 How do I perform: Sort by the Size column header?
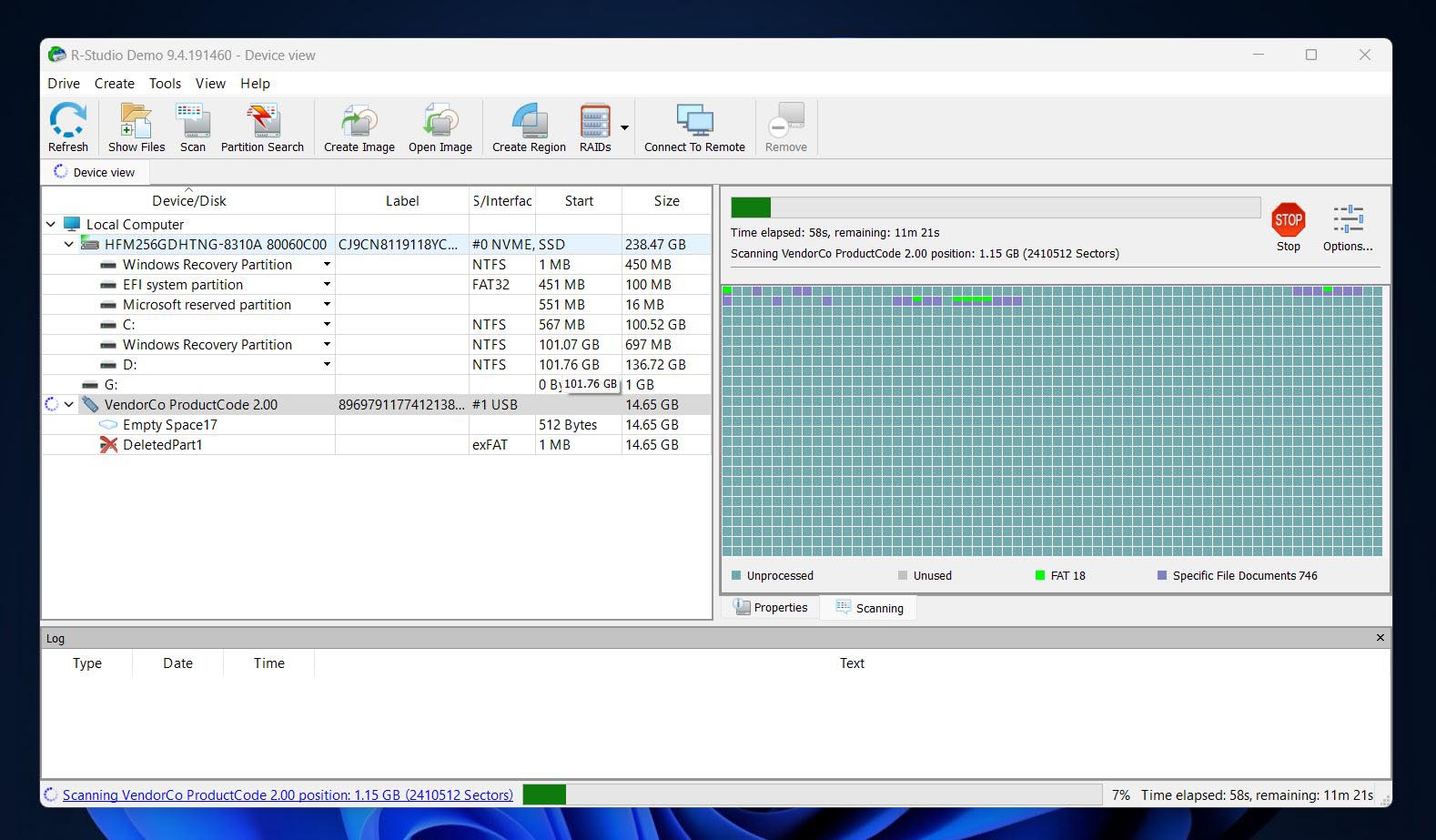coord(666,200)
